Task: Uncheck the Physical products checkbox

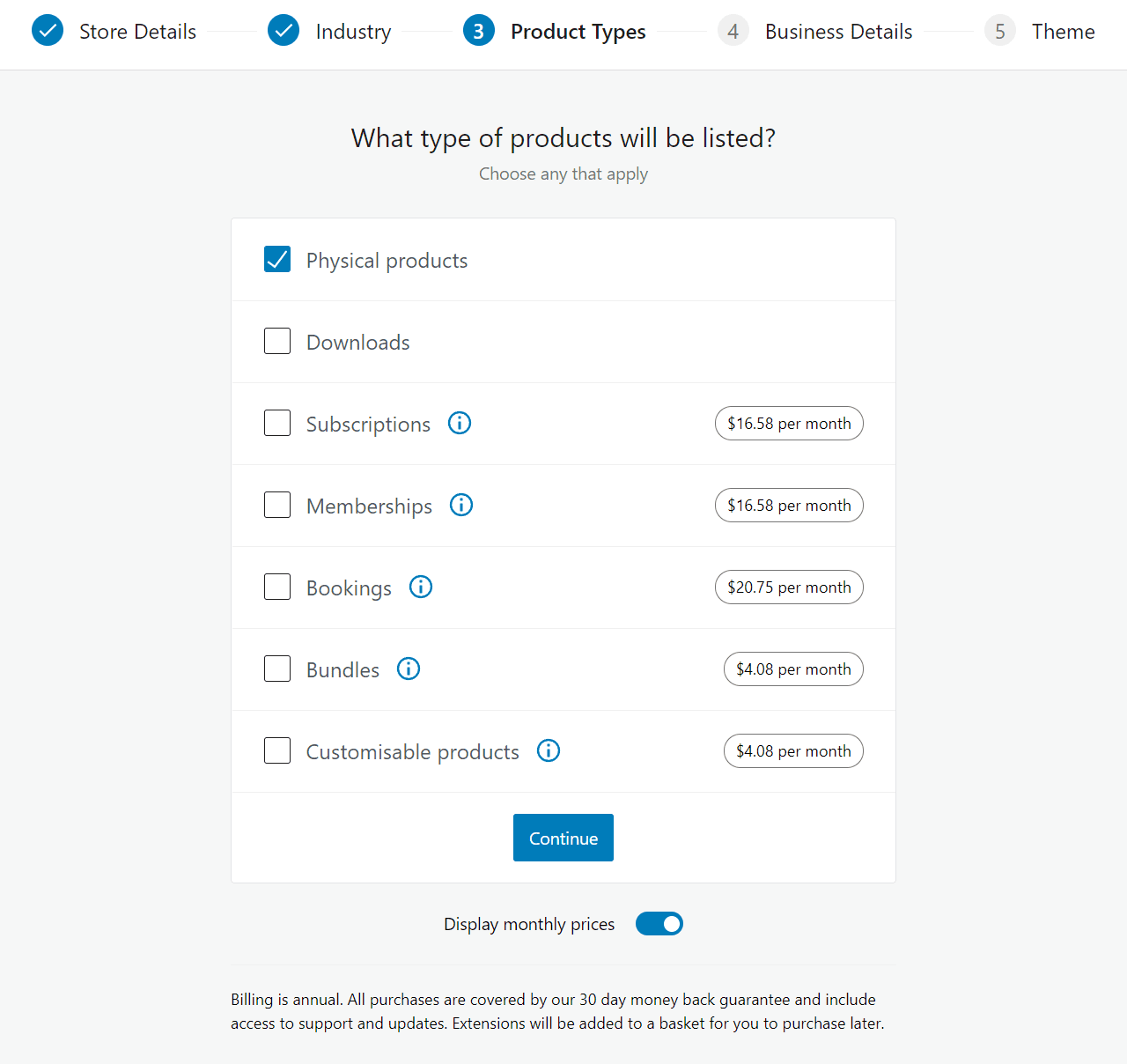Action: coord(277,259)
